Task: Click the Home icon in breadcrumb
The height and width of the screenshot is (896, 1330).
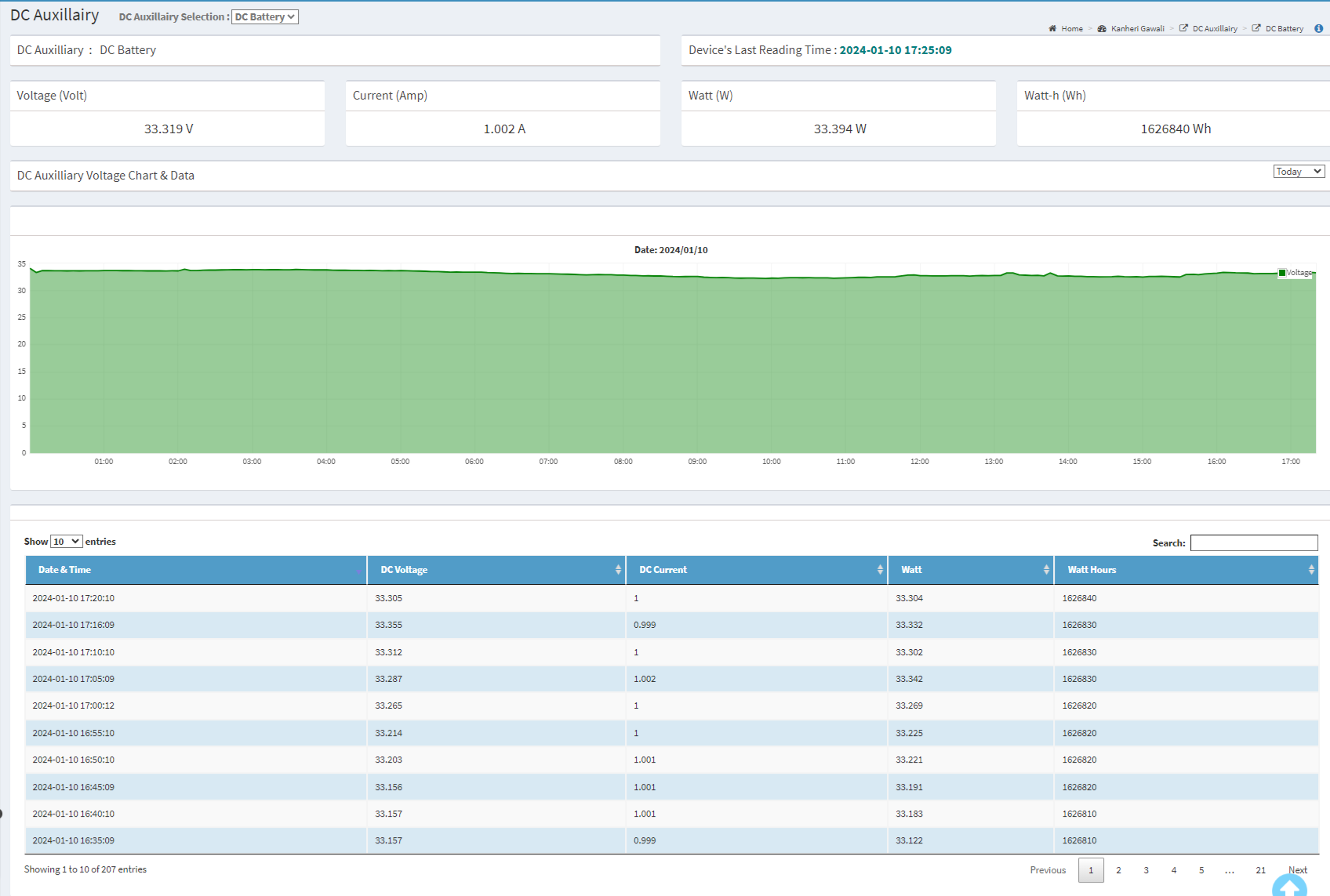Action: (x=1052, y=29)
